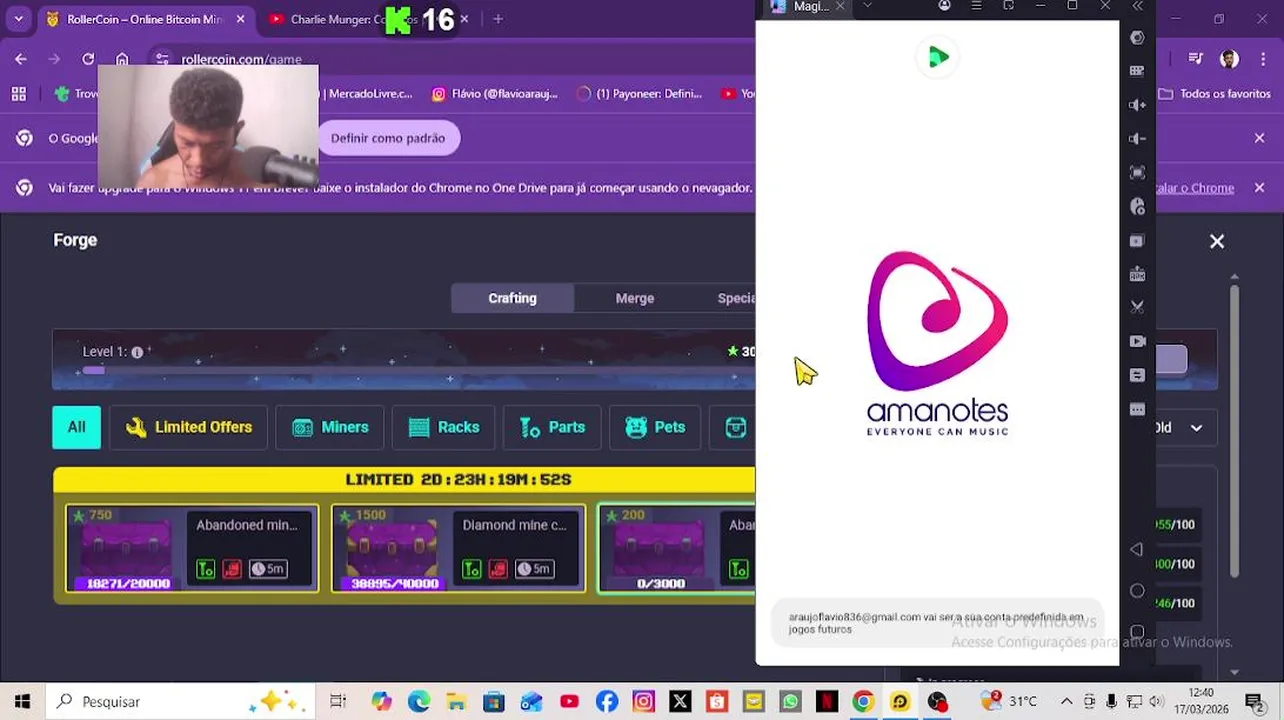Click the emulator fullscreen/screenshot frame icon
This screenshot has width=1284, height=720.
[1137, 173]
